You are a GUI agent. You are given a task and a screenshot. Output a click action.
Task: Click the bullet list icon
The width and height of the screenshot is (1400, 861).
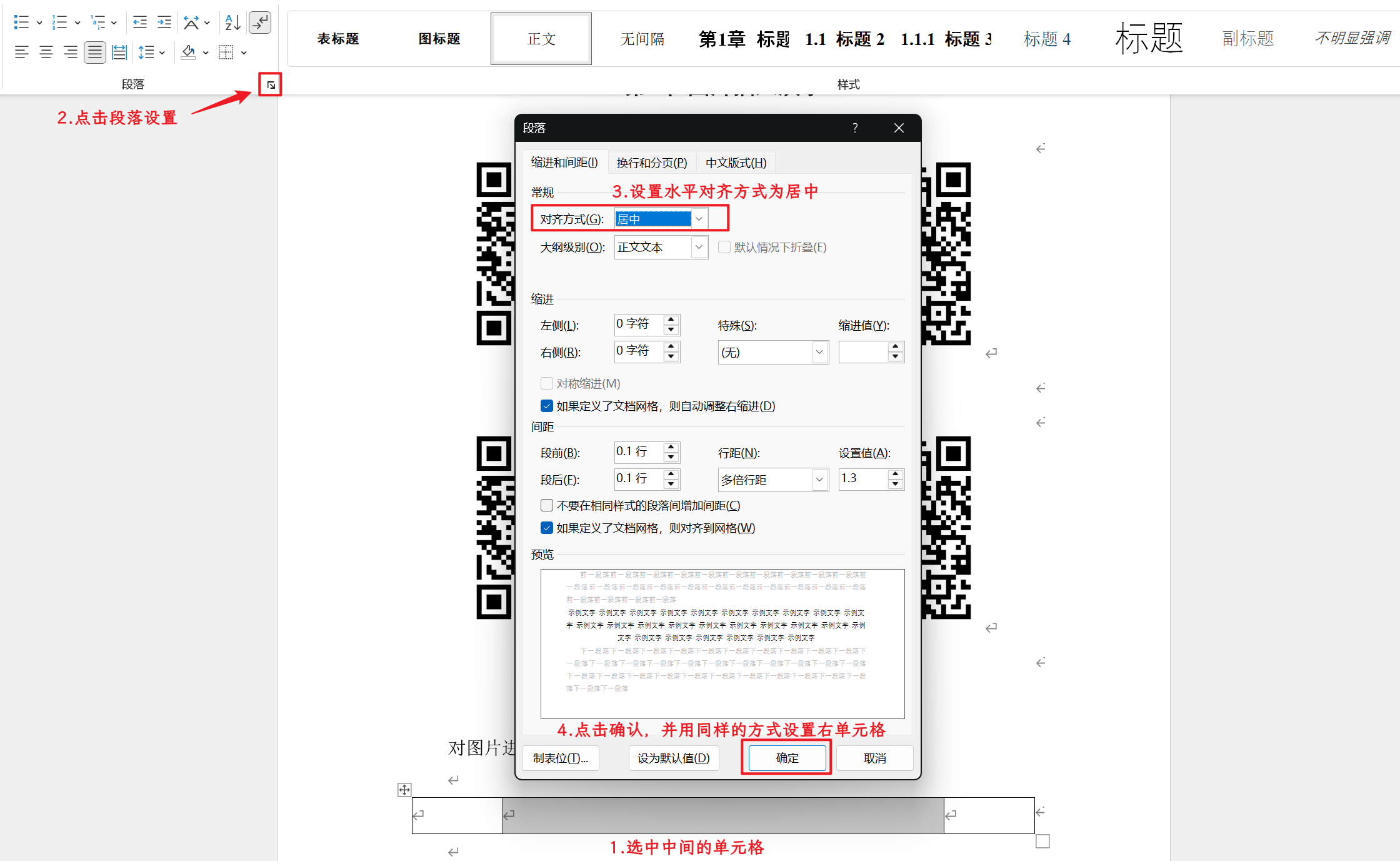[x=21, y=23]
